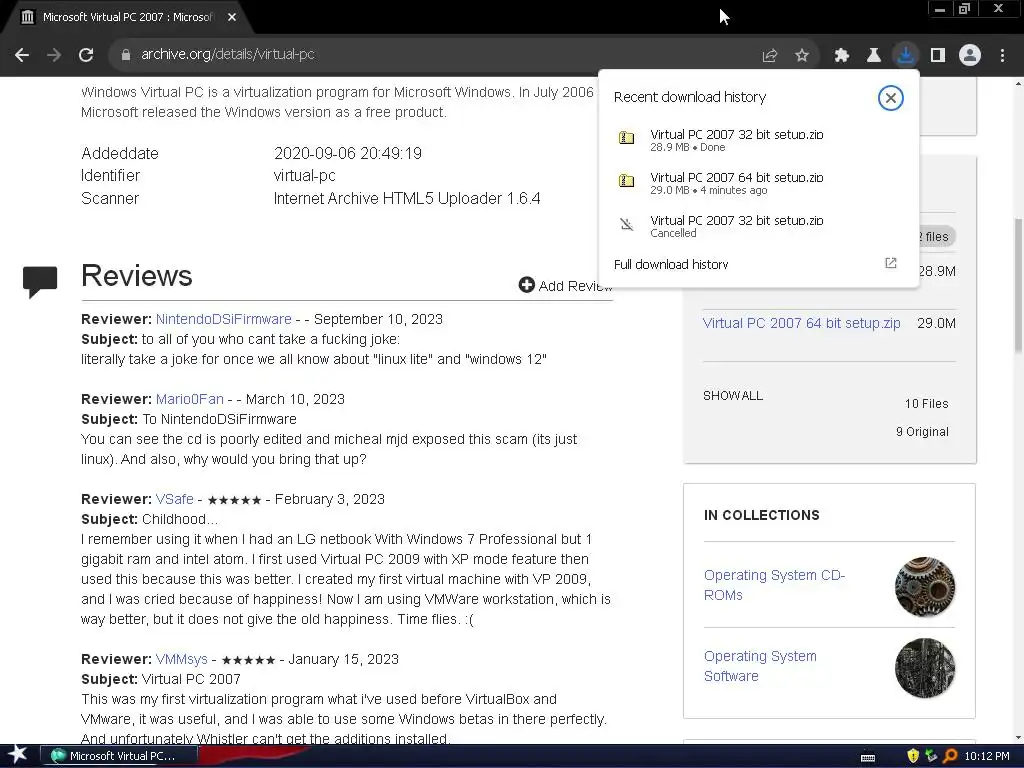Close the Microsoft Virtual PC browser tab
Viewport: 1024px width, 768px height.
[x=232, y=17]
